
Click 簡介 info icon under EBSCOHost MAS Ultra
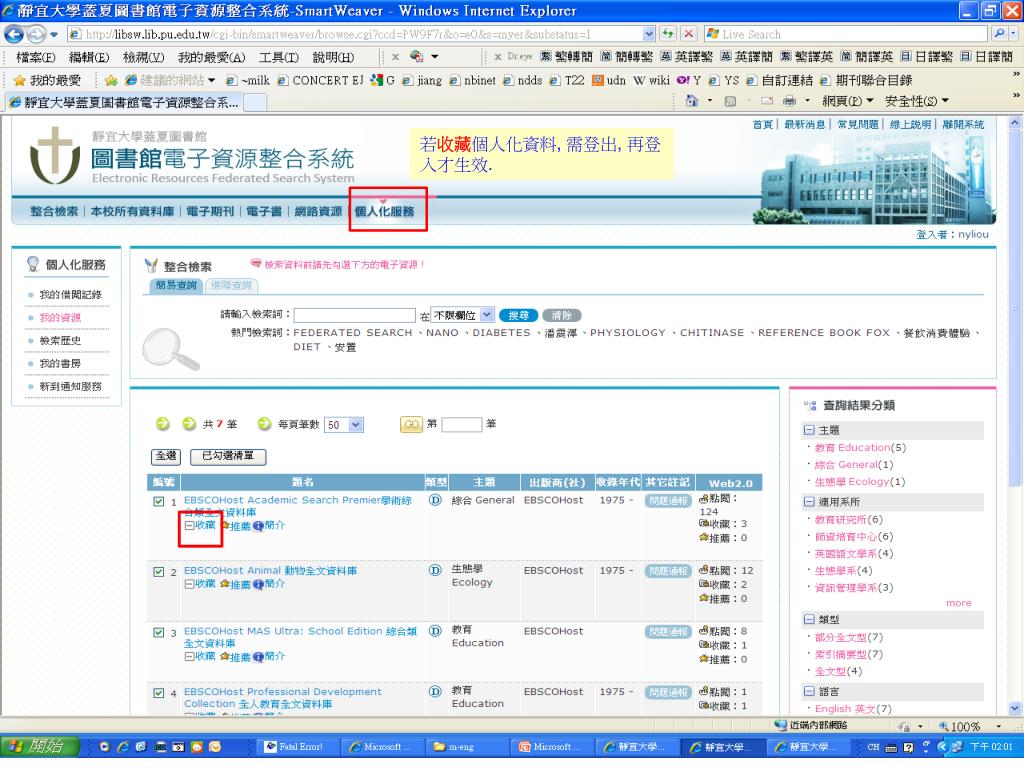(258, 656)
